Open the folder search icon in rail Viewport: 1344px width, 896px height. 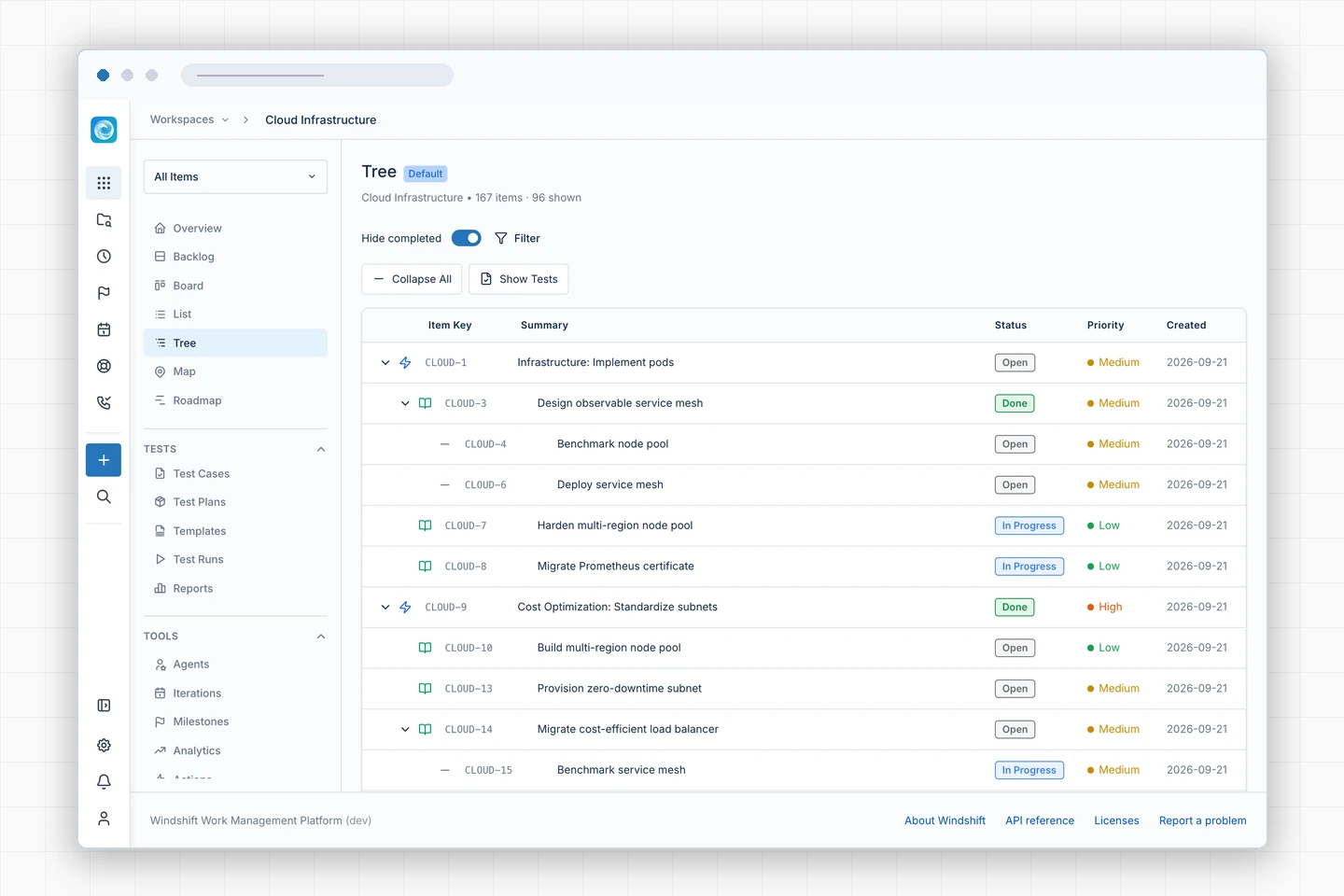coord(104,220)
